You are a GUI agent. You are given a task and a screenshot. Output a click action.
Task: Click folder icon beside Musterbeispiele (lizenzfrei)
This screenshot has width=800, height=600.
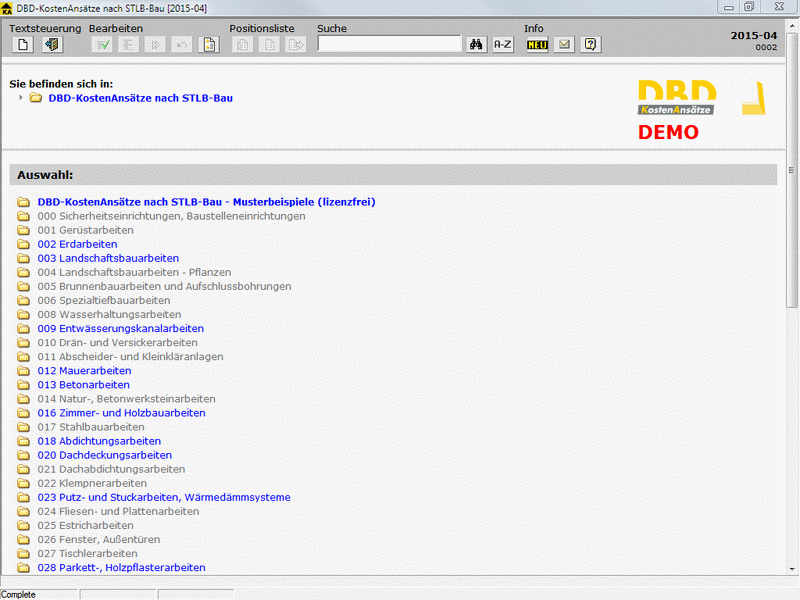click(23, 202)
